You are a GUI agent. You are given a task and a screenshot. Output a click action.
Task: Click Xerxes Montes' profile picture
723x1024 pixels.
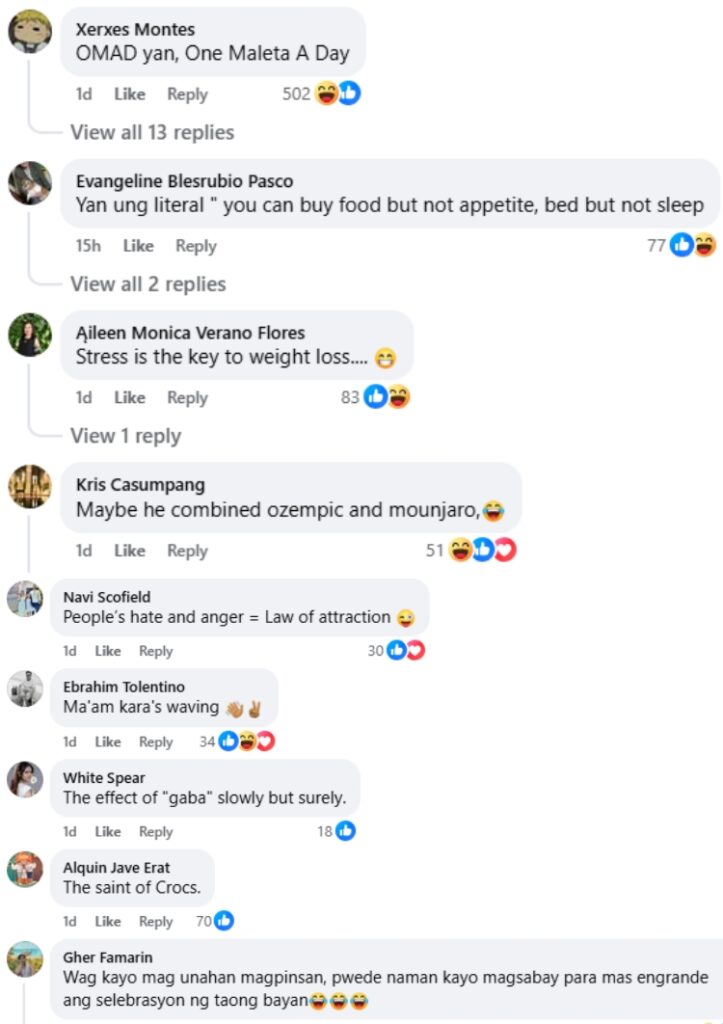point(30,31)
